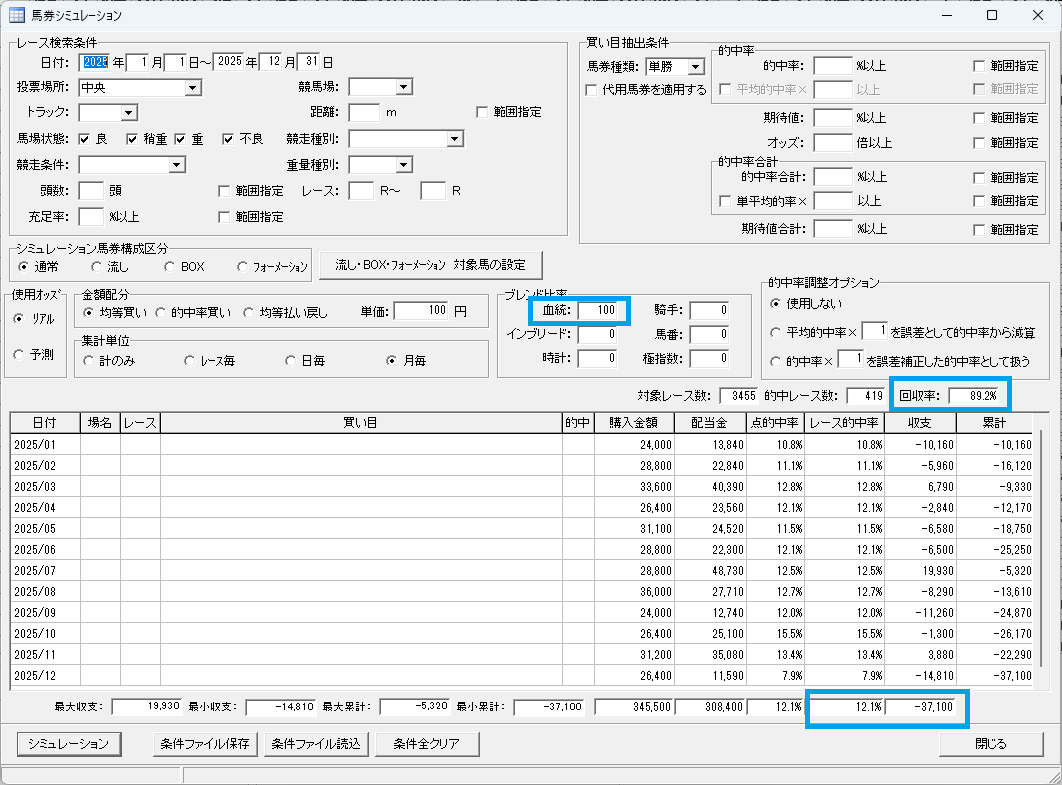
Task: Click the 累計 column header
Action: [994, 423]
